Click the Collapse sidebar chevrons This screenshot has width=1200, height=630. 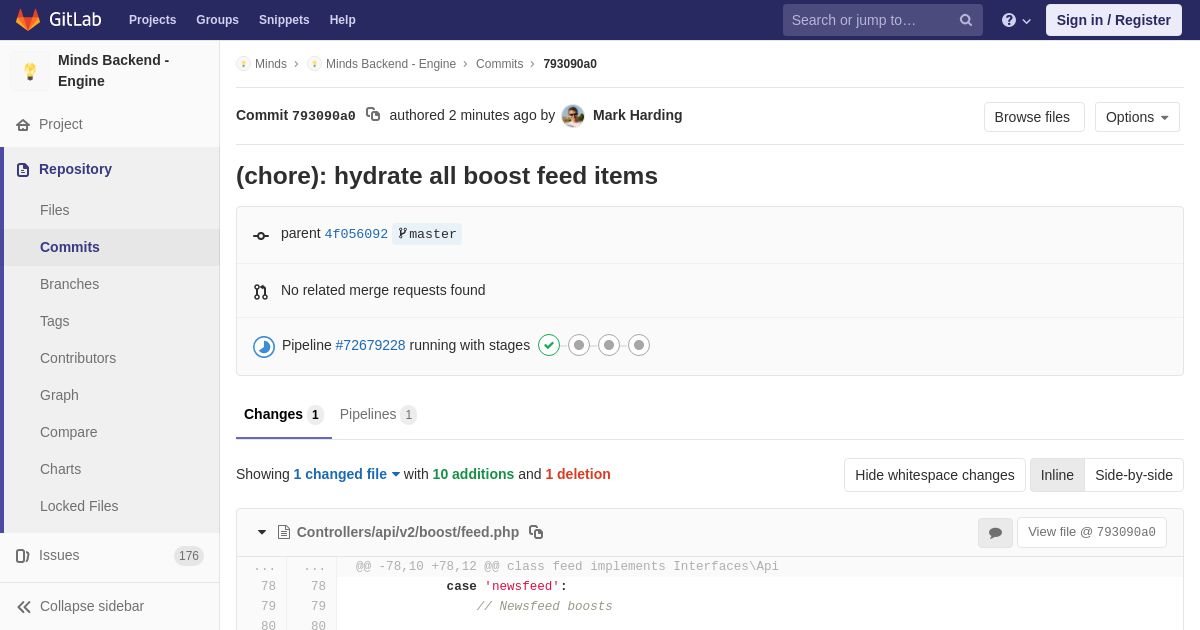[24, 607]
